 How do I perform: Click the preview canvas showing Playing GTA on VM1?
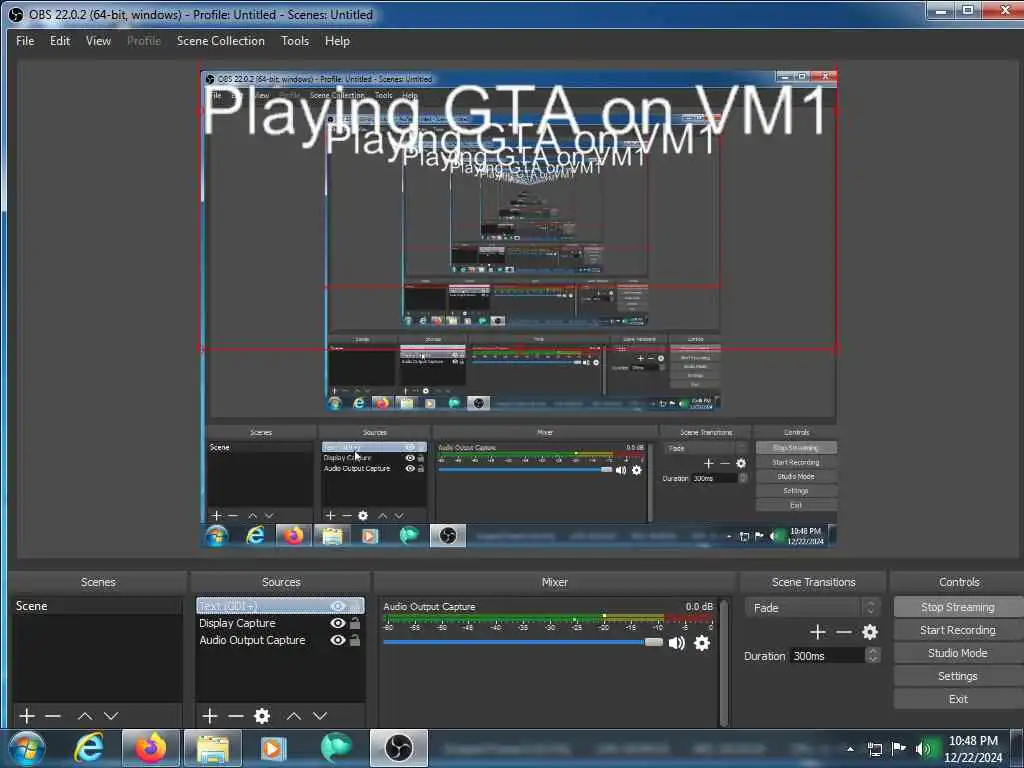pyautogui.click(x=519, y=308)
